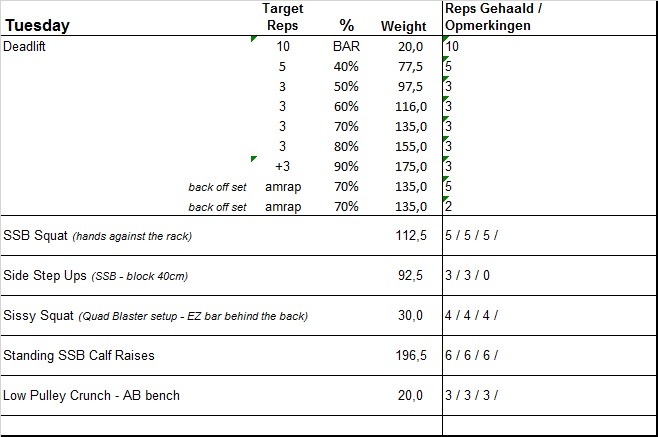Click the 90% percentage cell
Image resolution: width=658 pixels, height=437 pixels.
coord(346,166)
